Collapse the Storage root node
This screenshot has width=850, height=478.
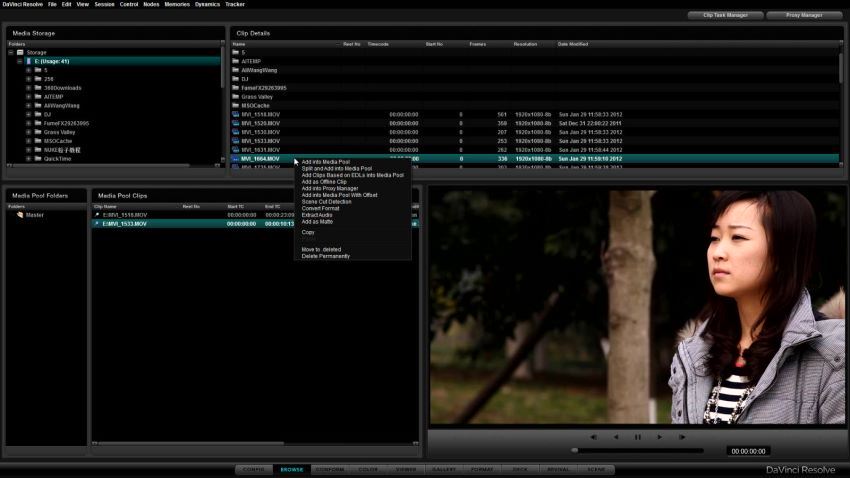tap(11, 53)
